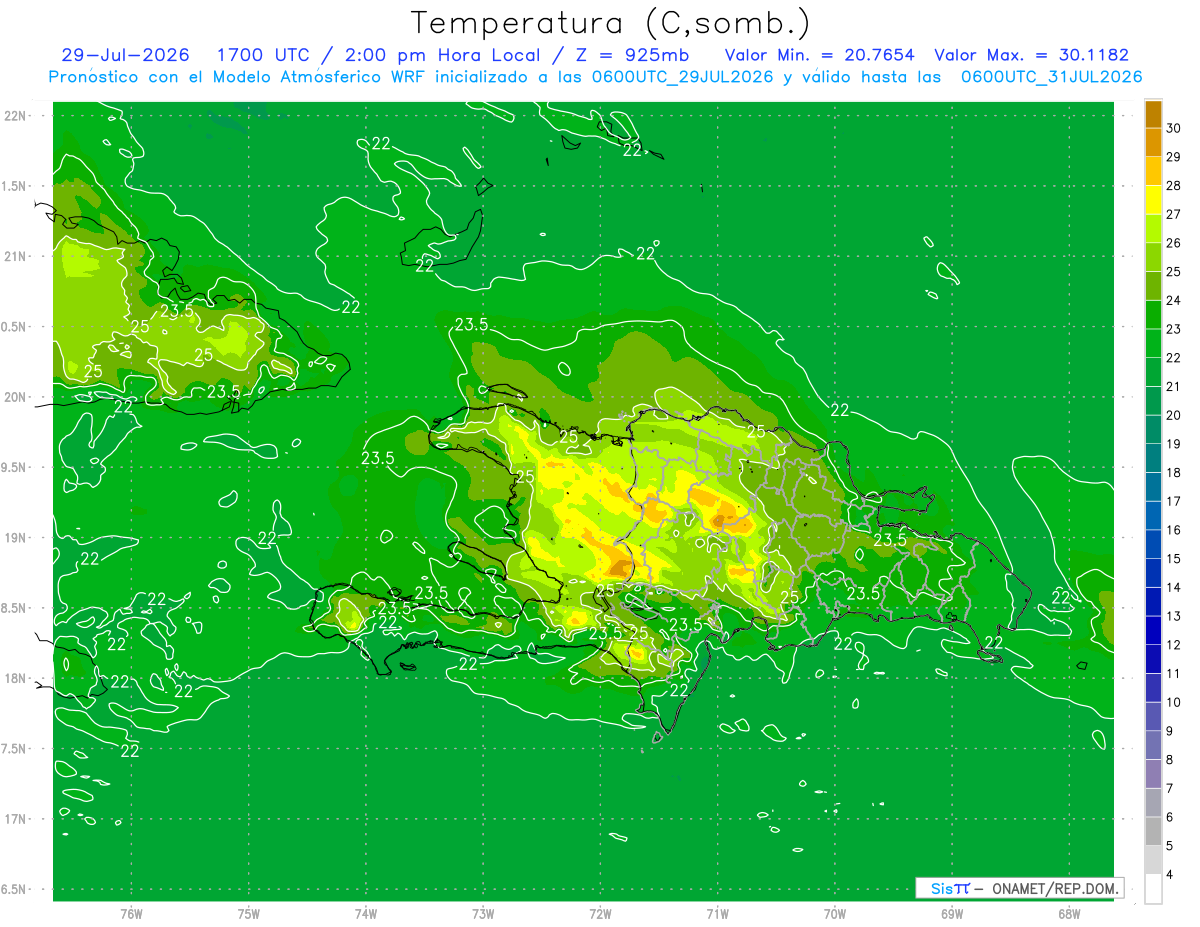Click color bar label '10'
The height and width of the screenshot is (927, 1200).
[1174, 702]
